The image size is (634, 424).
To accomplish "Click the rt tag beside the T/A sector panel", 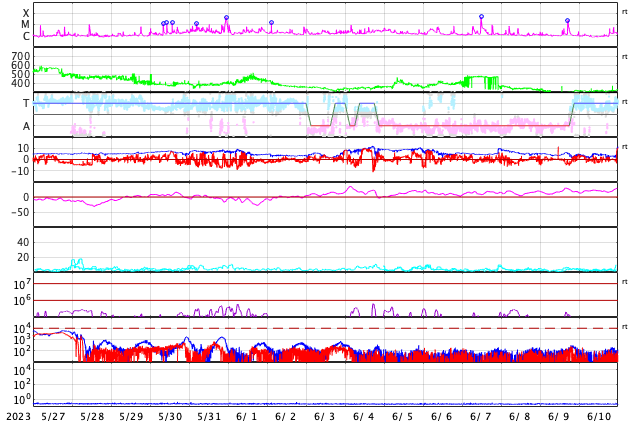I will pos(625,101).
